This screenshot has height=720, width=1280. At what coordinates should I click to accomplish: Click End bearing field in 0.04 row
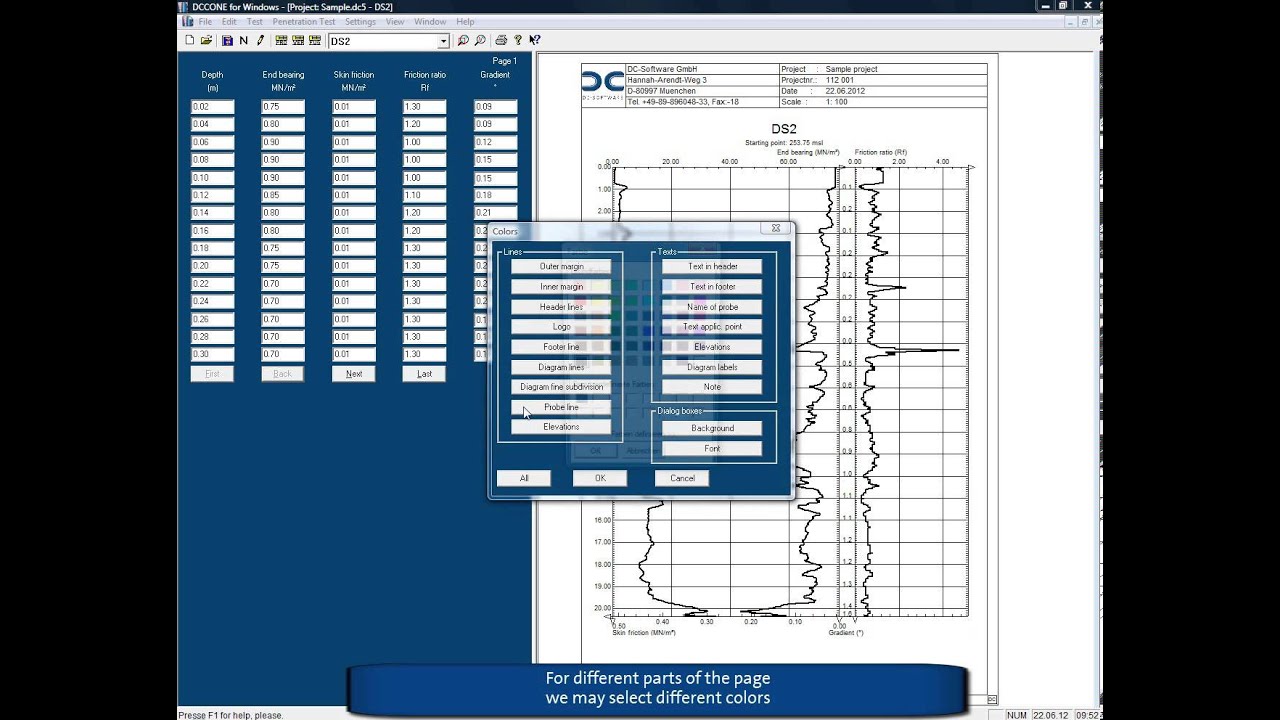(283, 125)
